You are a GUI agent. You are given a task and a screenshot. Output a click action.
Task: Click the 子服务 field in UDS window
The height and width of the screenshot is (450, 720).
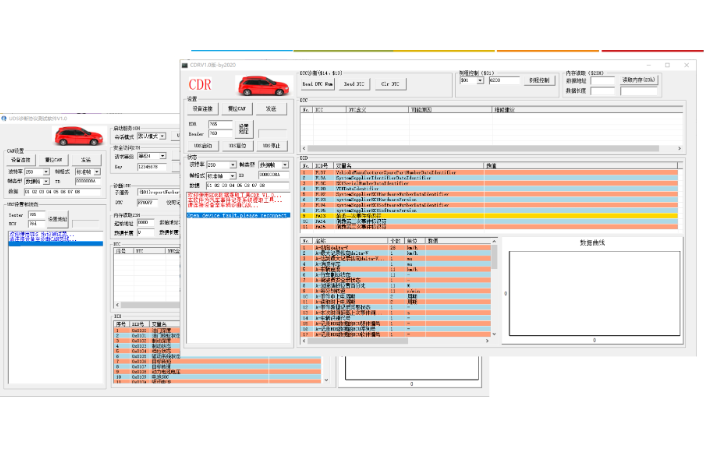coord(158,192)
